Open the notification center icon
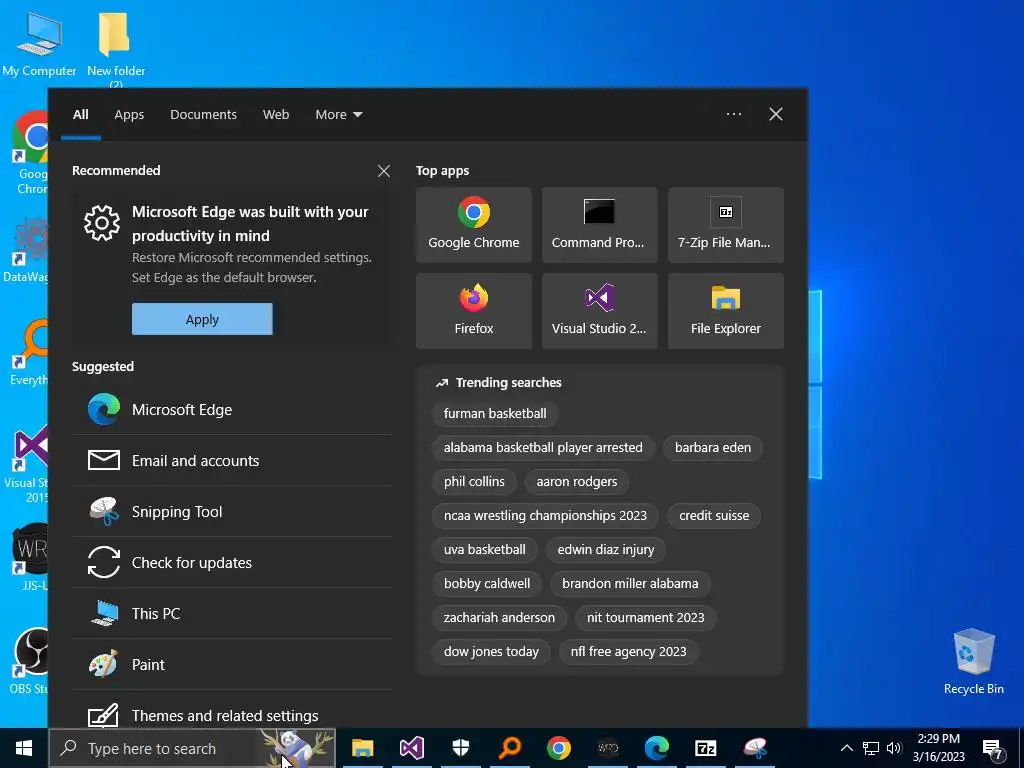 tap(993, 748)
